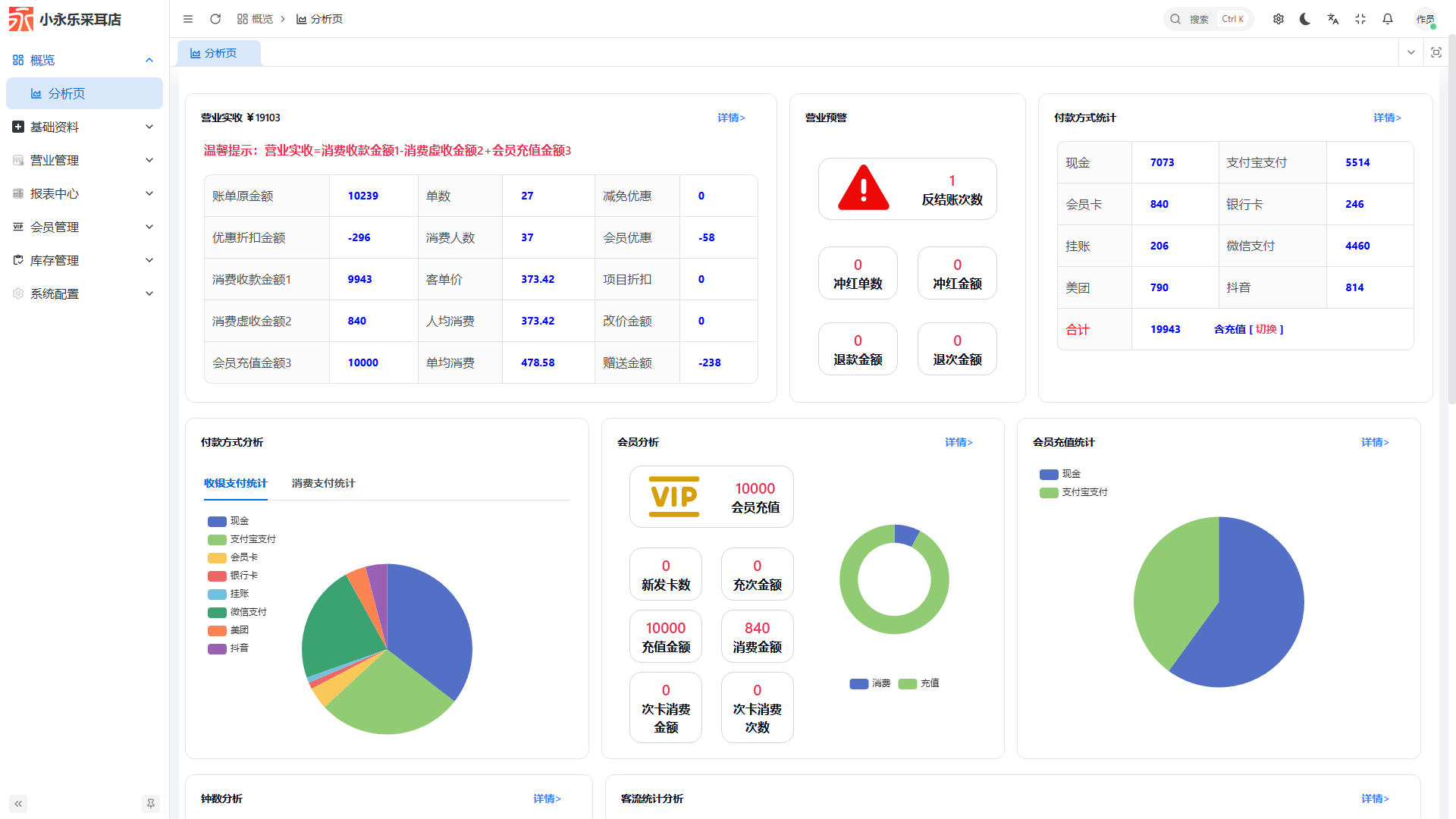Toggle dark mode with the moon icon
Viewport: 1456px width, 819px height.
[x=1305, y=19]
